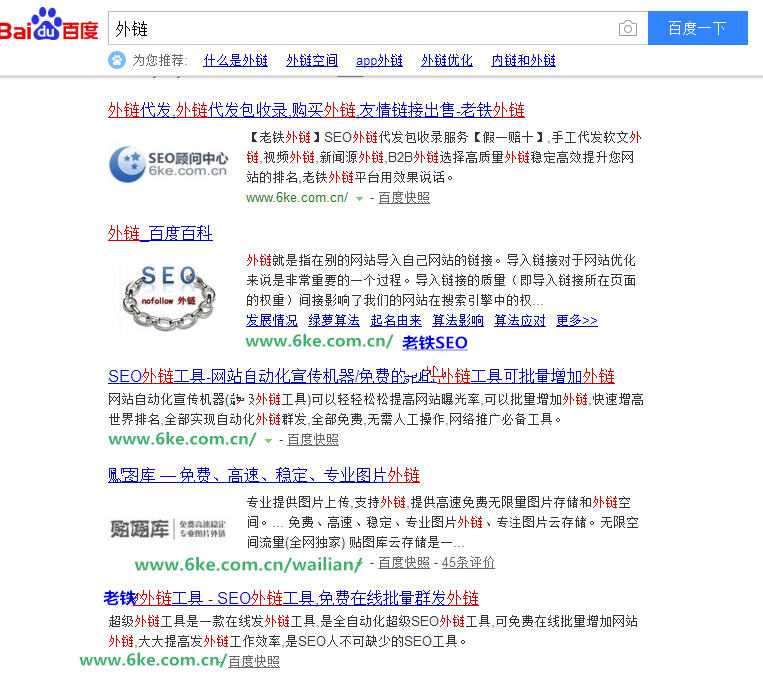Open suggestion 外链优化
Image resolution: width=763 pixels, height=681 pixels.
[447, 60]
